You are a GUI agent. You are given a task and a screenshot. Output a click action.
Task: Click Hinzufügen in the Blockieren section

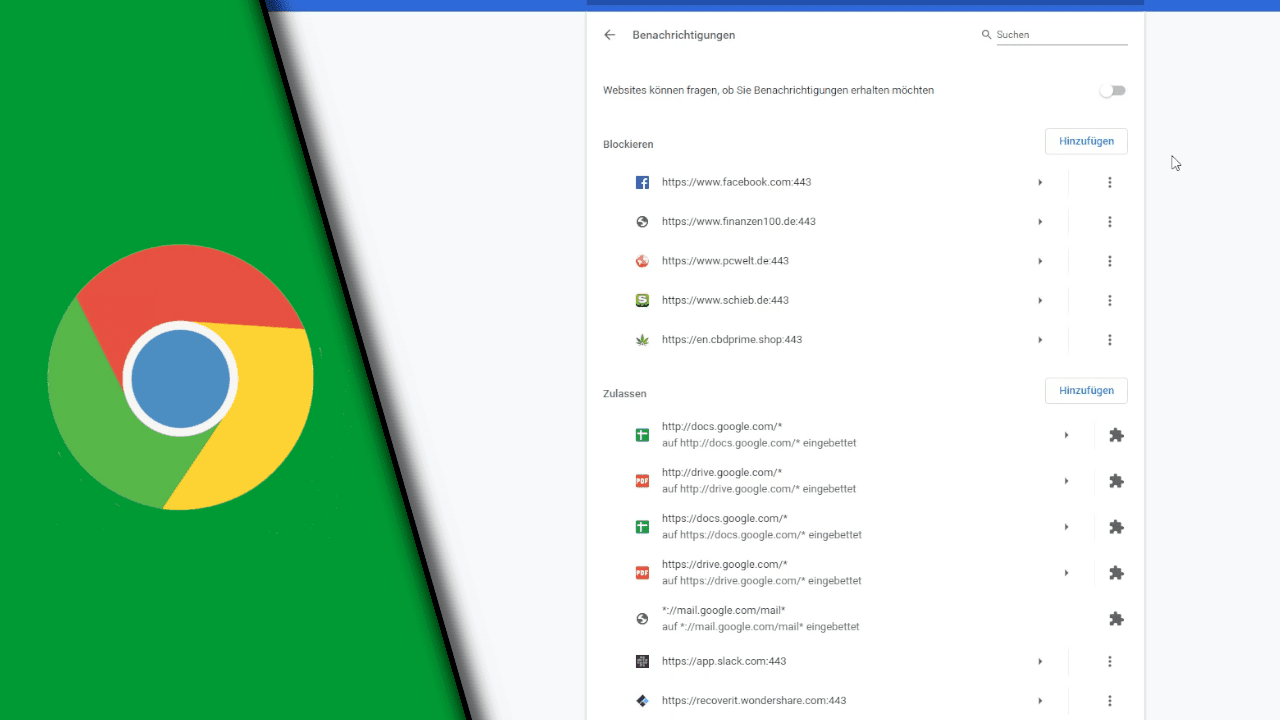[x=1086, y=141]
